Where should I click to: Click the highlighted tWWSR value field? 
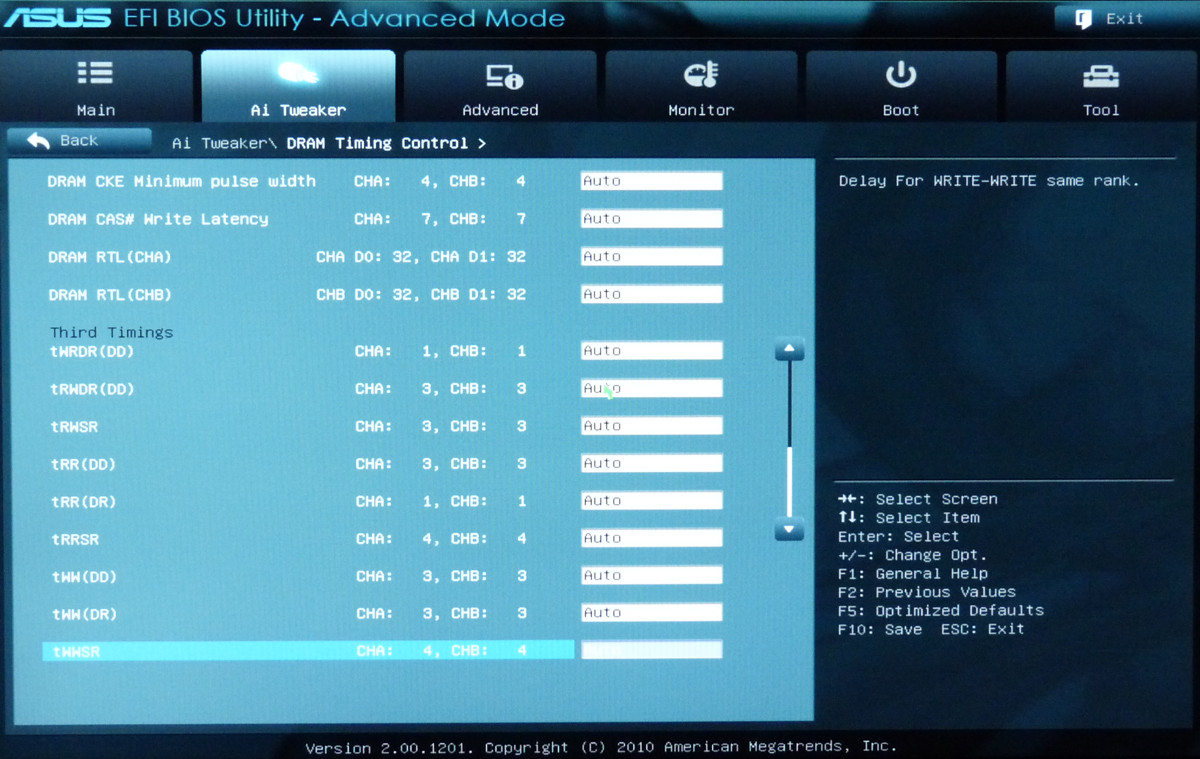point(651,650)
